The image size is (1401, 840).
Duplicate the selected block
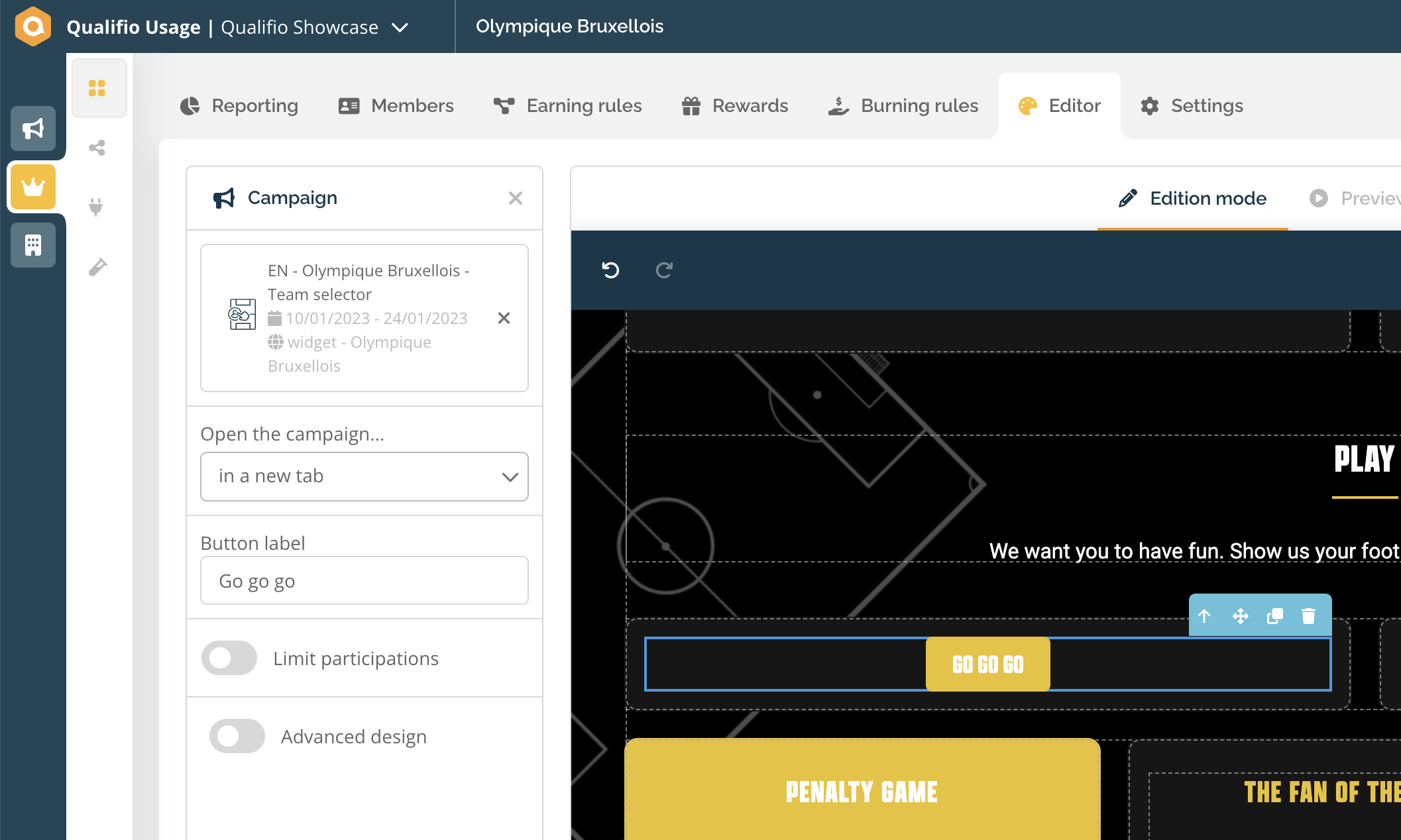(x=1274, y=615)
